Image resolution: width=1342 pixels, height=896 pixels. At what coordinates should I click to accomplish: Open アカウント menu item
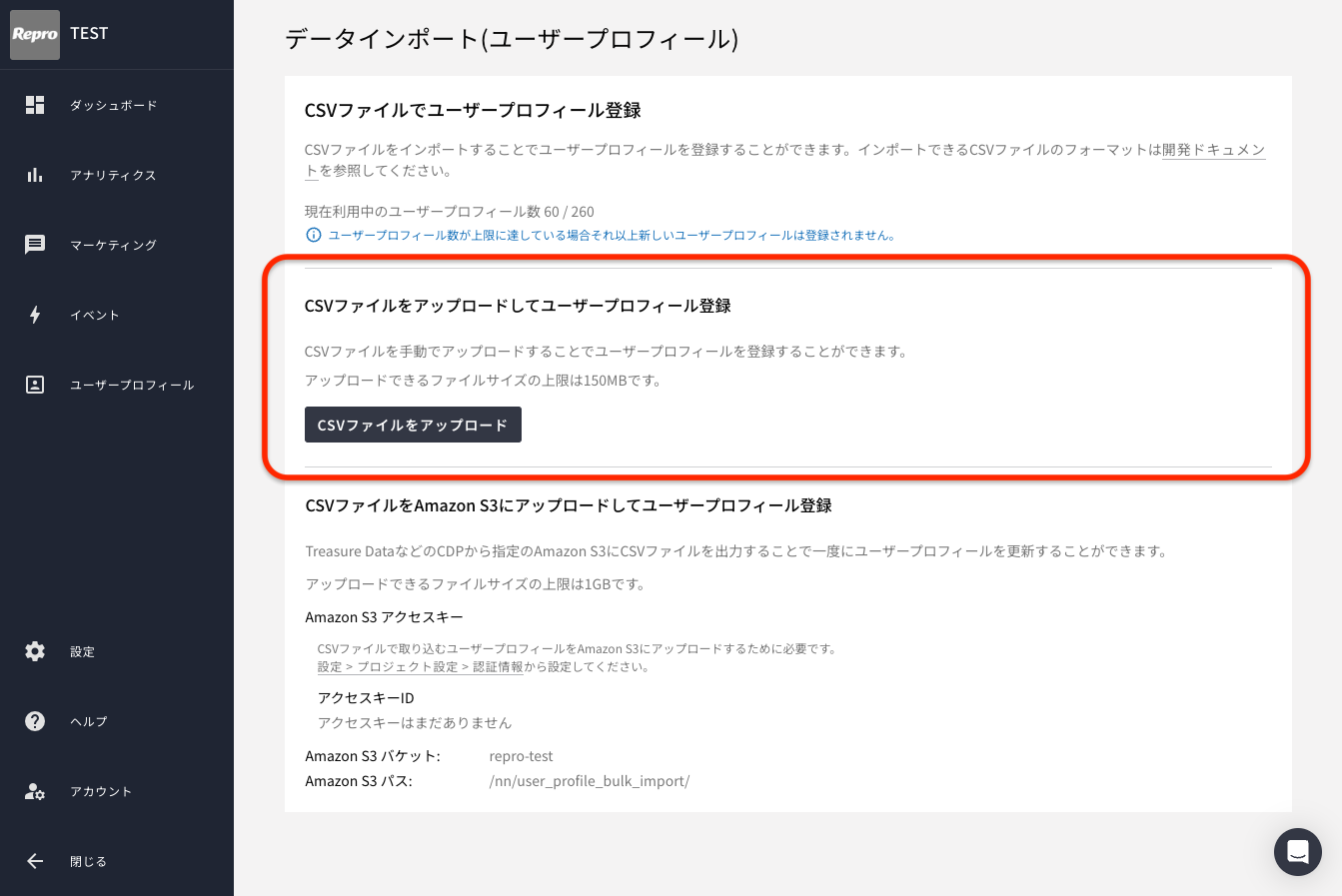(101, 791)
